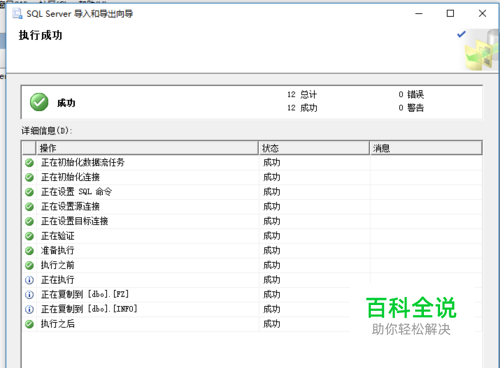This screenshot has height=368, width=500.
Task: Close the SQL Server wizard window
Action: click(x=482, y=14)
